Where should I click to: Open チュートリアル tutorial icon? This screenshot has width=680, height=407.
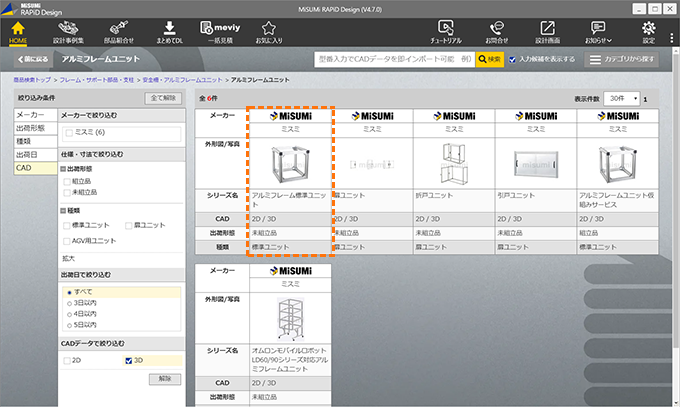coord(447,32)
